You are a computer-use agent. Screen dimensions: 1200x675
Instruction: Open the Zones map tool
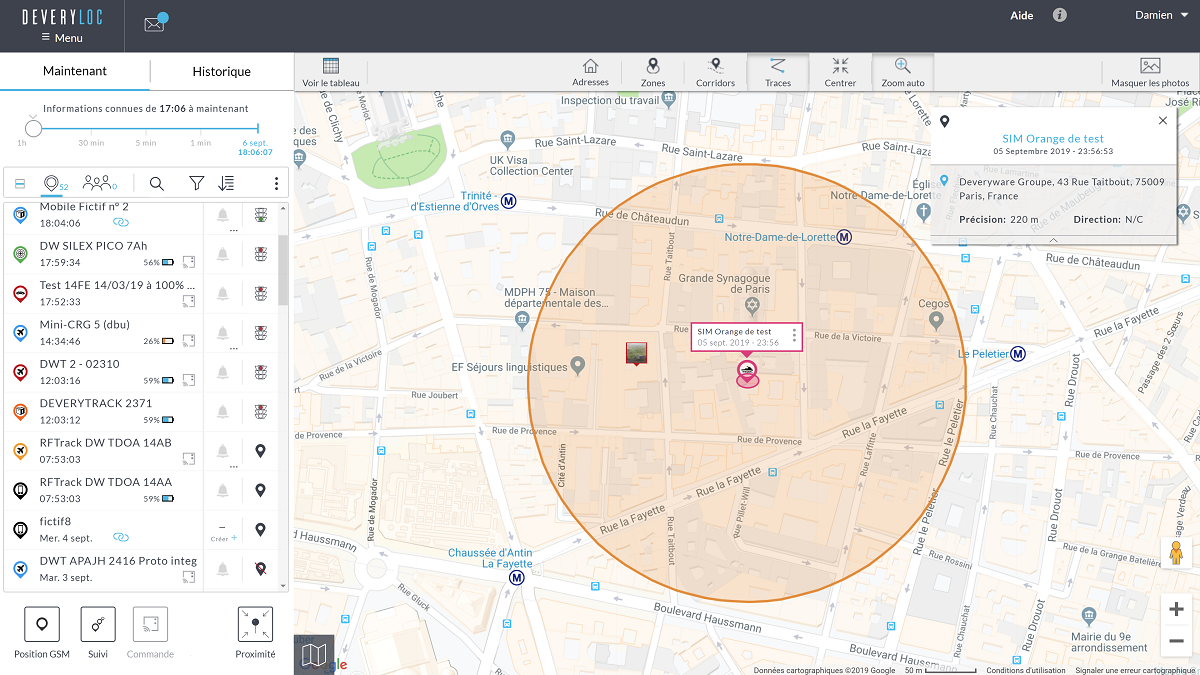coord(652,72)
